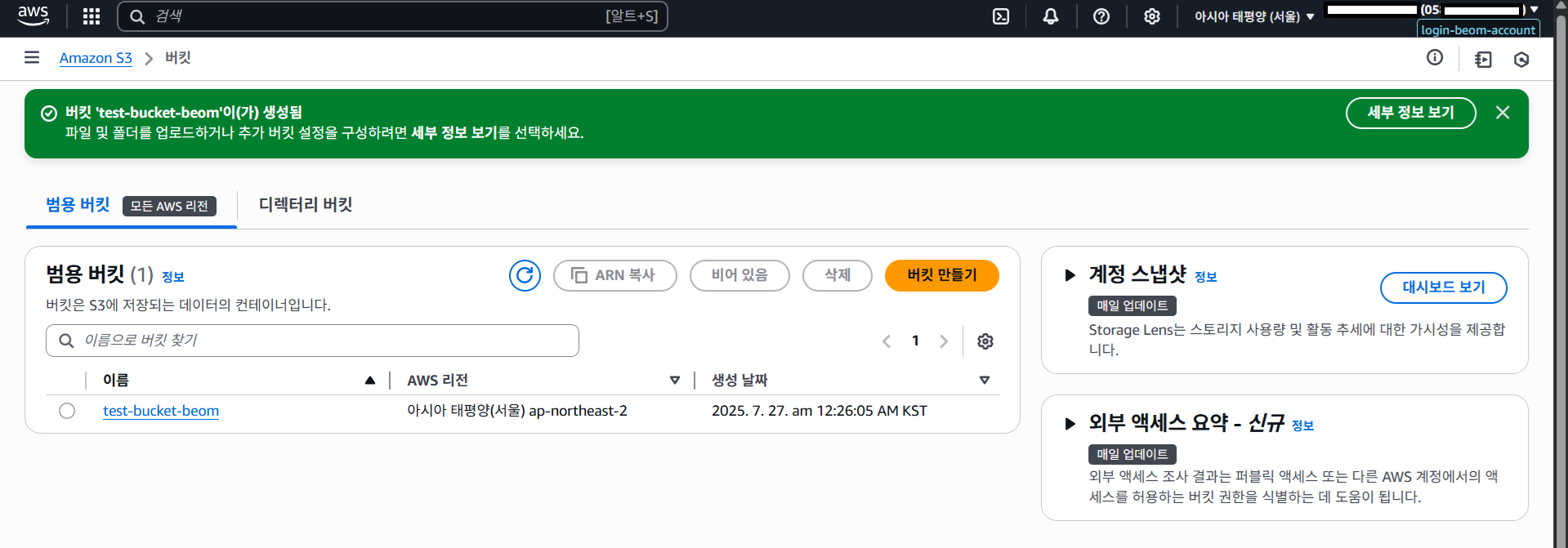Screen dimensions: 1568x548
Task: Toggle the hamburger navigation menu
Action: pyautogui.click(x=32, y=57)
